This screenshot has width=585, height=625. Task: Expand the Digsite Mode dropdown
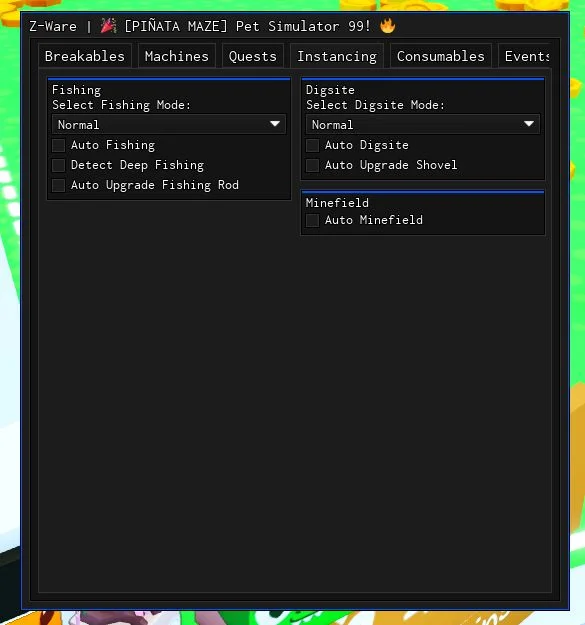pos(423,124)
